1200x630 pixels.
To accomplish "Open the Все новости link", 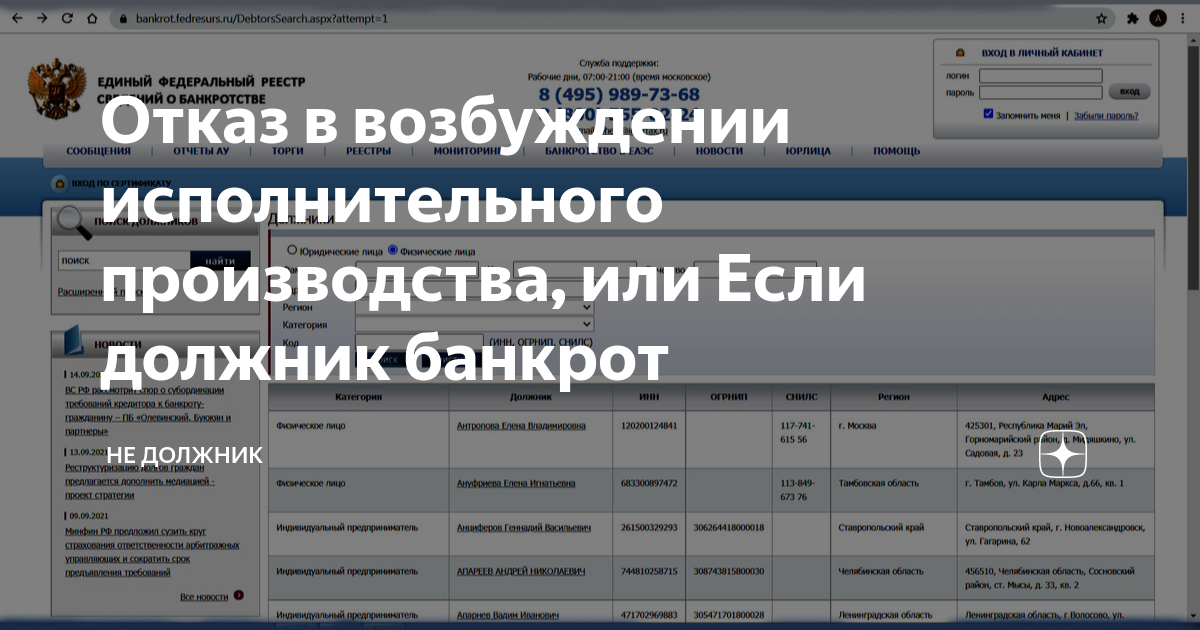I will pos(204,596).
